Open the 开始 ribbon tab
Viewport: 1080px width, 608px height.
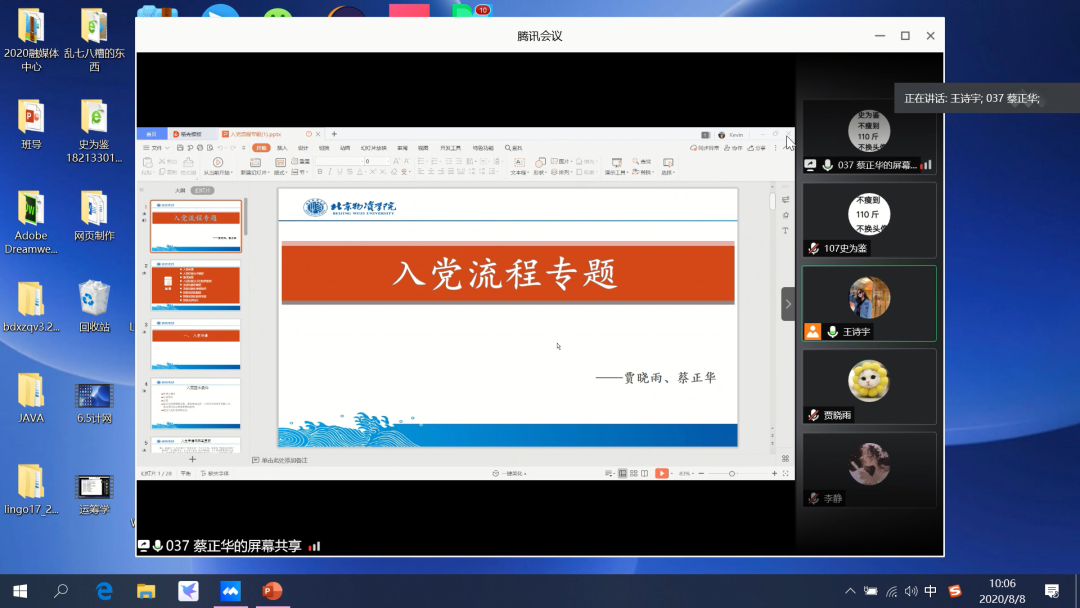pyautogui.click(x=260, y=147)
